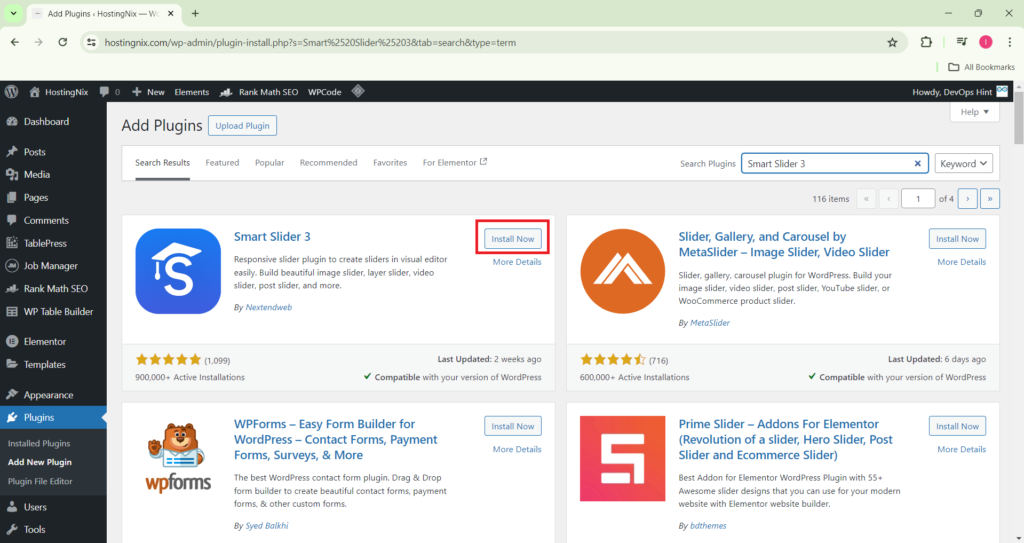The height and width of the screenshot is (543, 1024).
Task: Open the comments bubble in admin bar
Action: click(x=109, y=92)
